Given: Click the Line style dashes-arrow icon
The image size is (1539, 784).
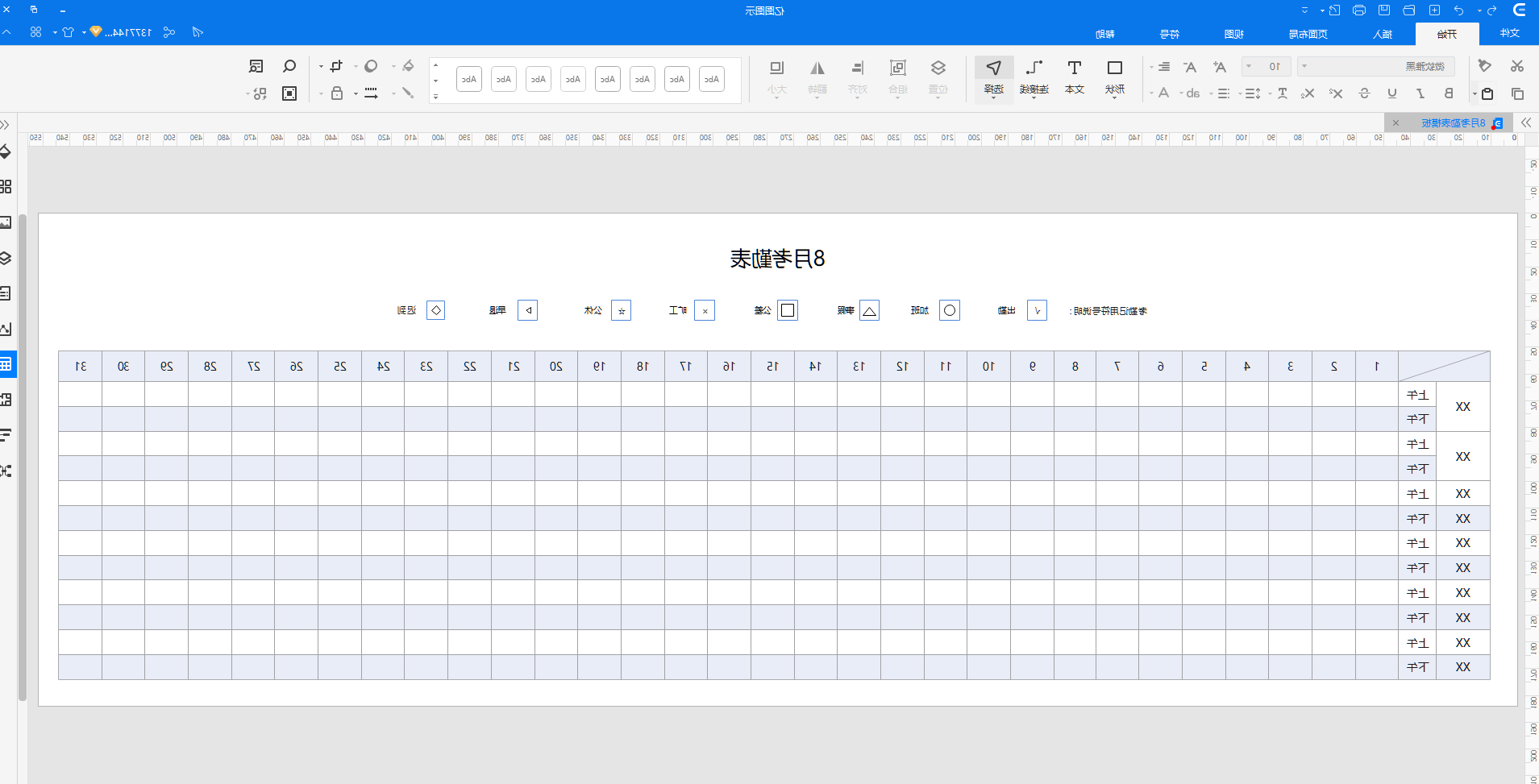Looking at the screenshot, I should pos(371,93).
